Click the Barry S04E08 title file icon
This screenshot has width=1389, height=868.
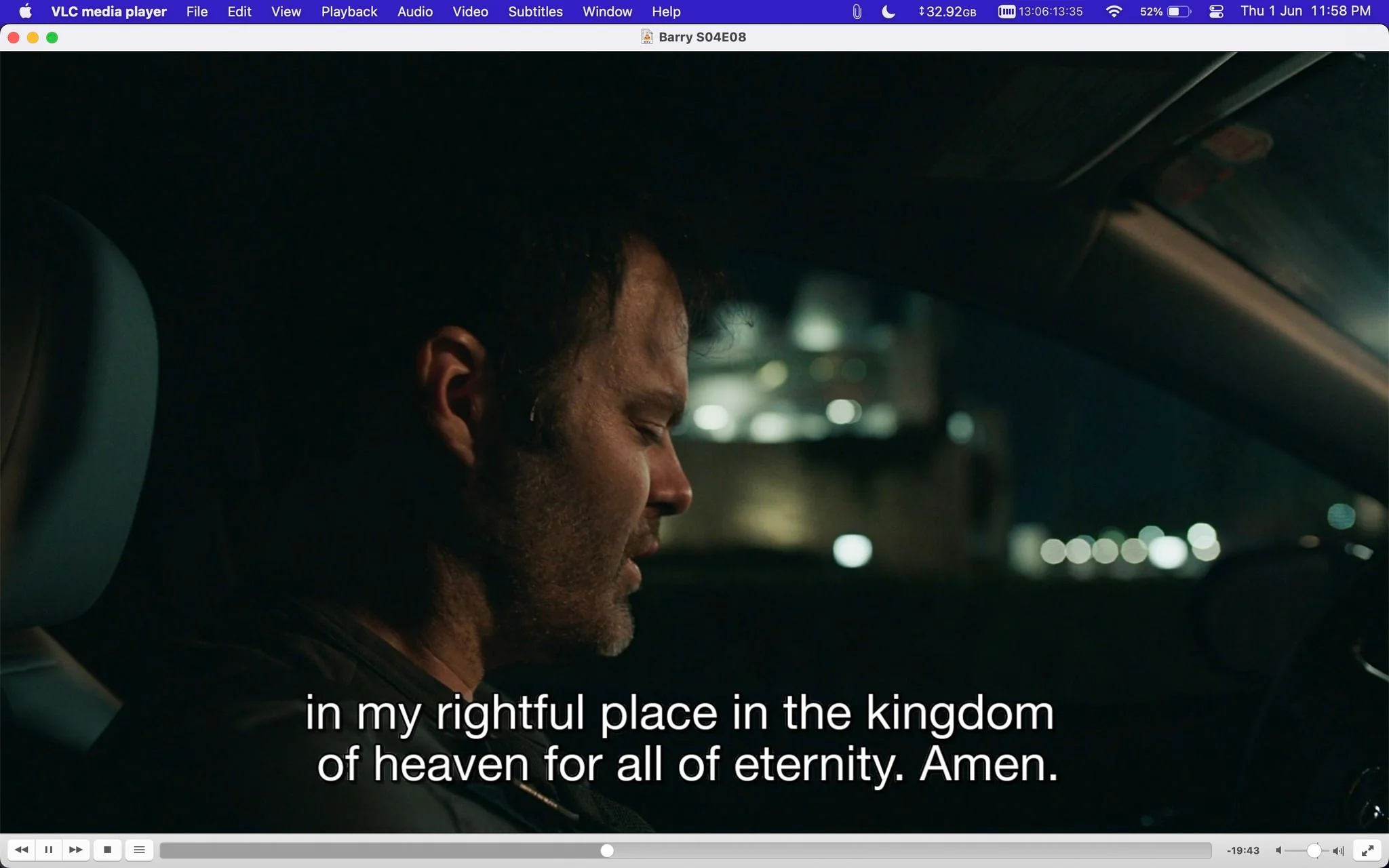point(647,37)
